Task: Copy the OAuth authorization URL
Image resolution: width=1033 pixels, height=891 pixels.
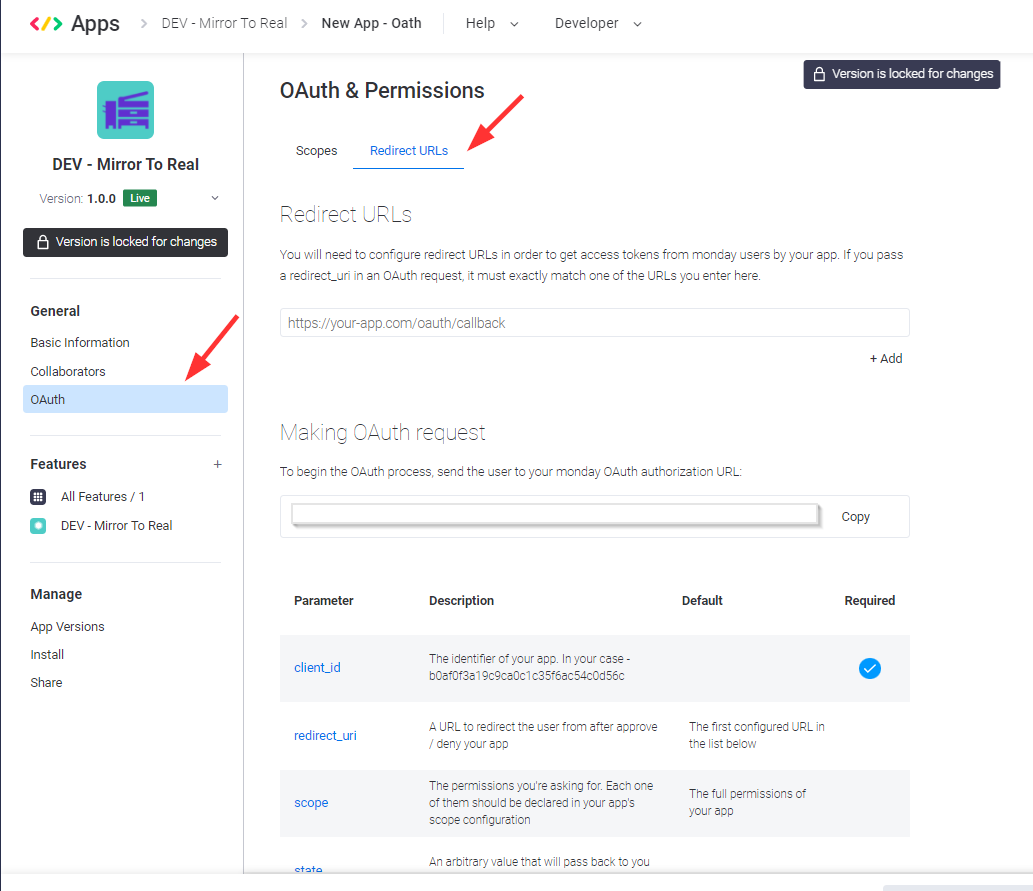Action: (x=855, y=517)
